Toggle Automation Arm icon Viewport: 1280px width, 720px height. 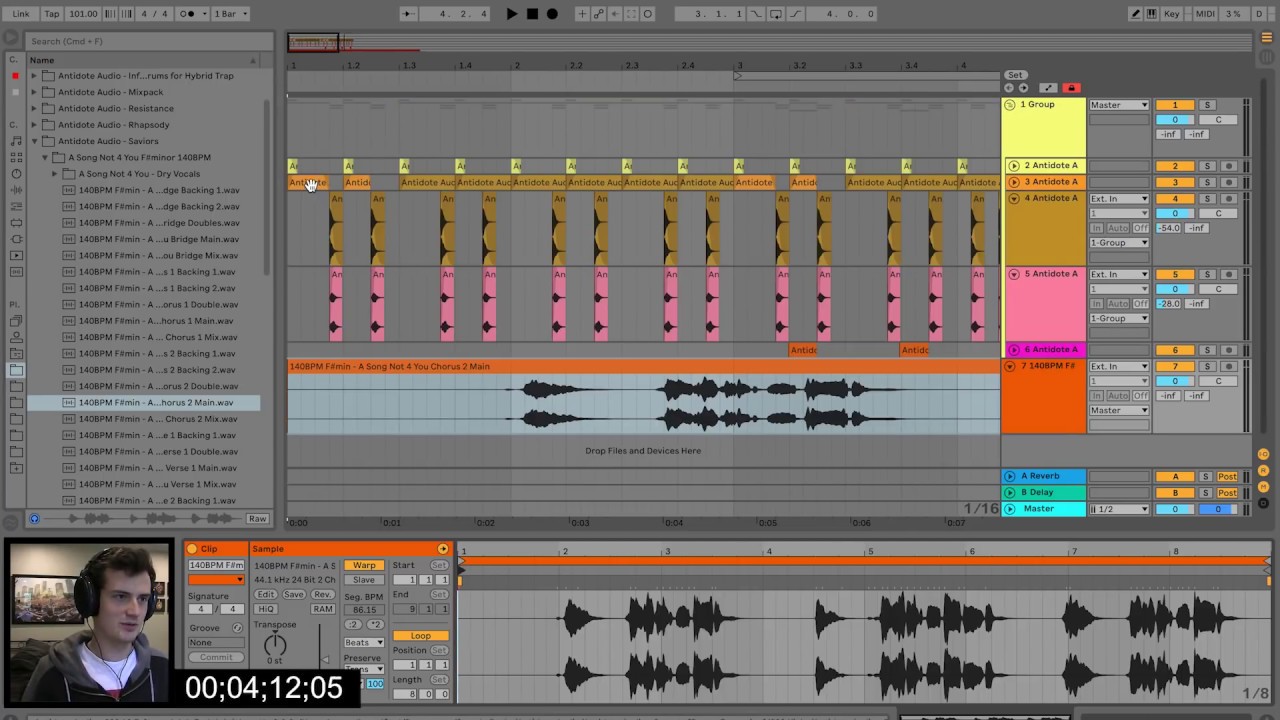(x=598, y=14)
